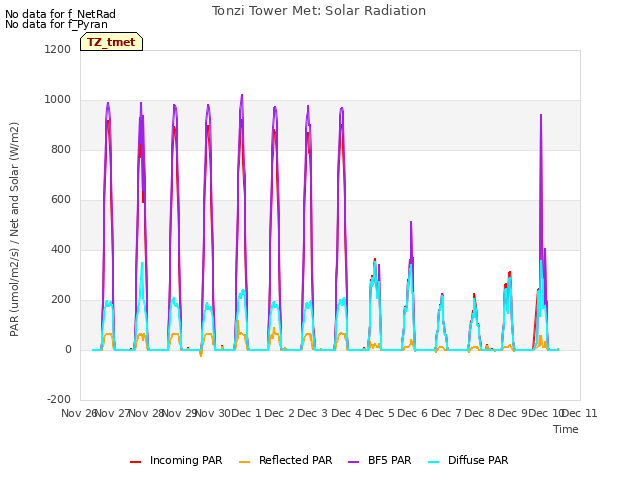Click the BF5 PAR spike on Dec 10
Viewport: 640px width, 480px height.
[541, 116]
